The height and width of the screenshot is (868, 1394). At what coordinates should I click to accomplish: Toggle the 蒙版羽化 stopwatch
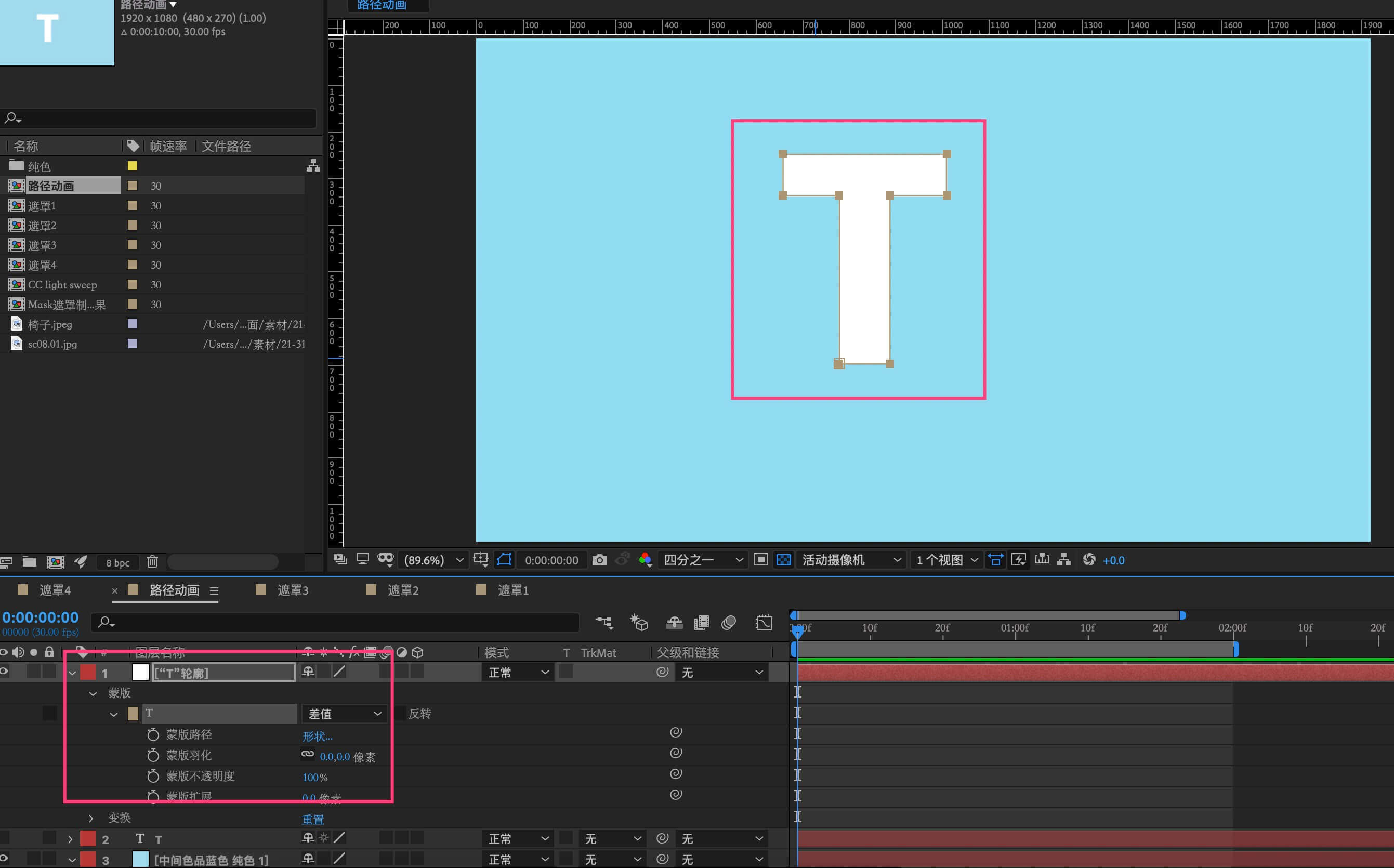pyautogui.click(x=153, y=756)
